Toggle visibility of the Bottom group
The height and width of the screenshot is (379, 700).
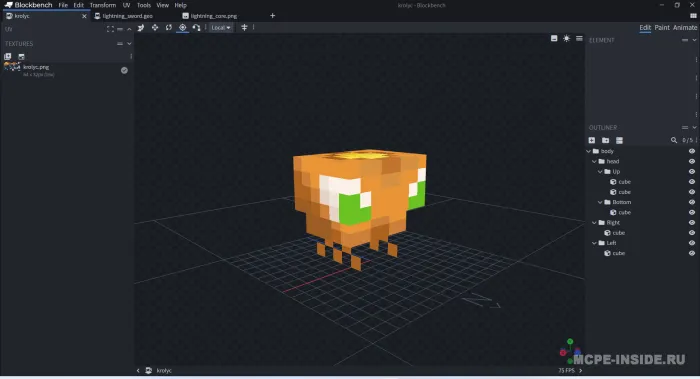click(692, 202)
